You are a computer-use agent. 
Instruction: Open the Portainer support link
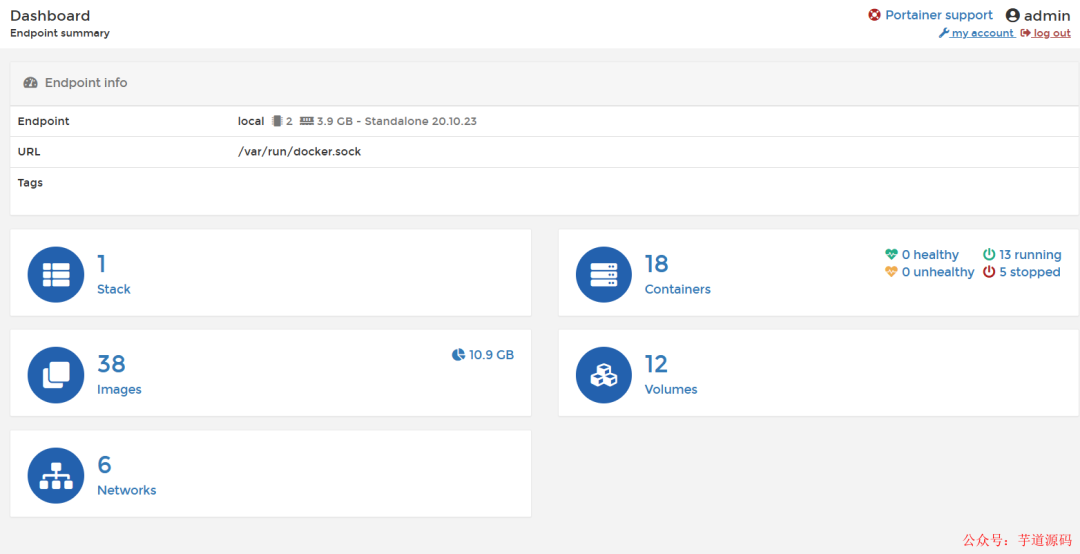point(939,15)
